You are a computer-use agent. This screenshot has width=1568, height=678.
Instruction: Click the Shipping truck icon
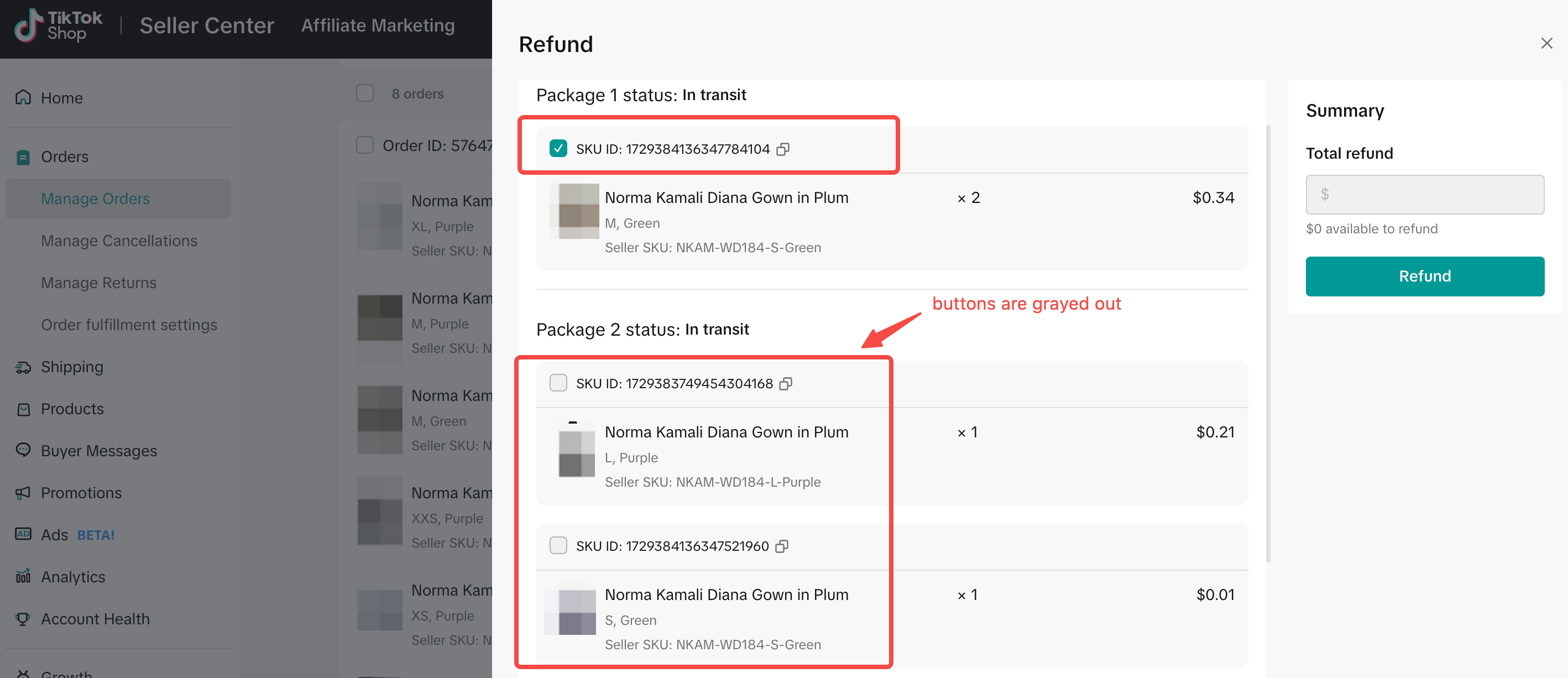[23, 367]
